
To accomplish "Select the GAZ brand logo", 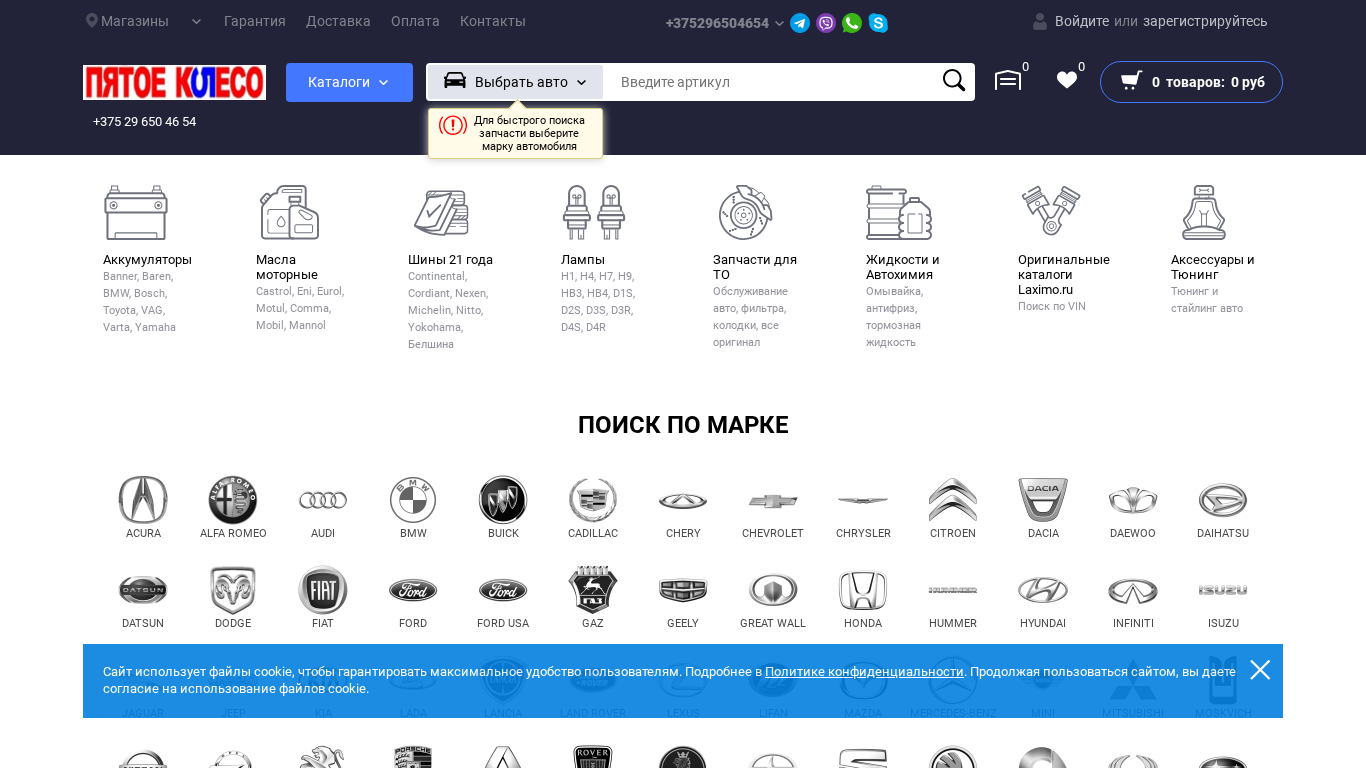I will point(593,590).
